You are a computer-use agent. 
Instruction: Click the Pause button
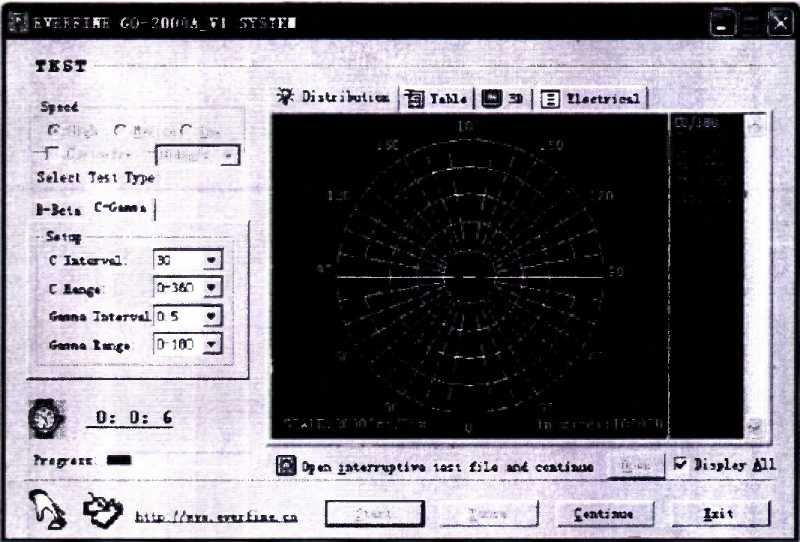tap(489, 513)
